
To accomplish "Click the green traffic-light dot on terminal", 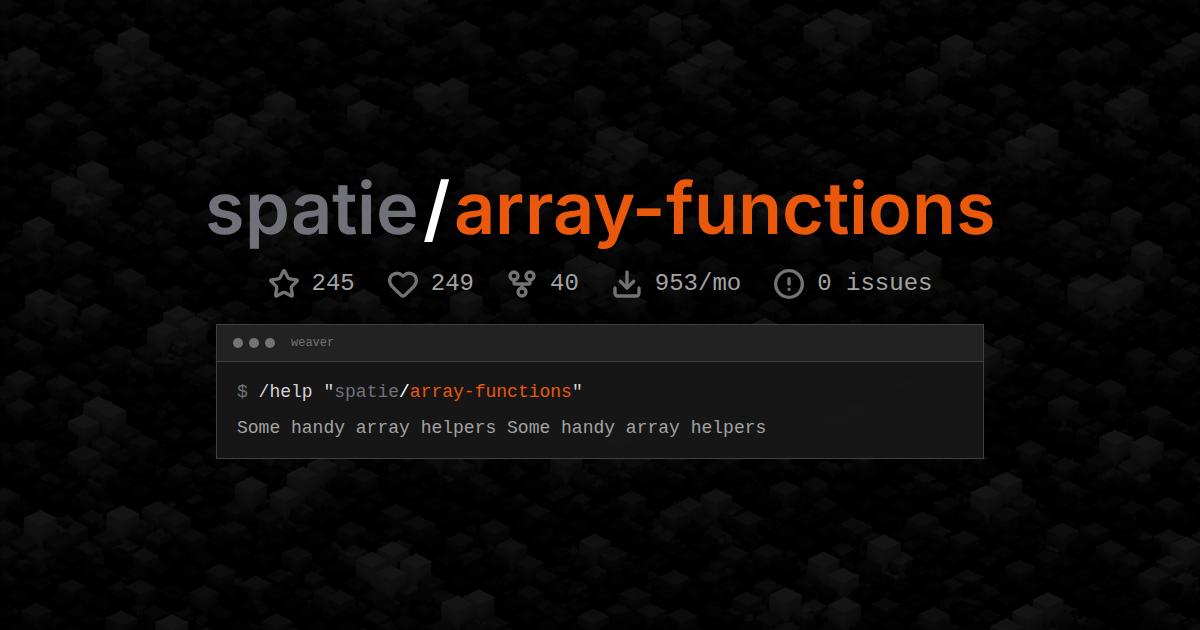I will click(269, 342).
